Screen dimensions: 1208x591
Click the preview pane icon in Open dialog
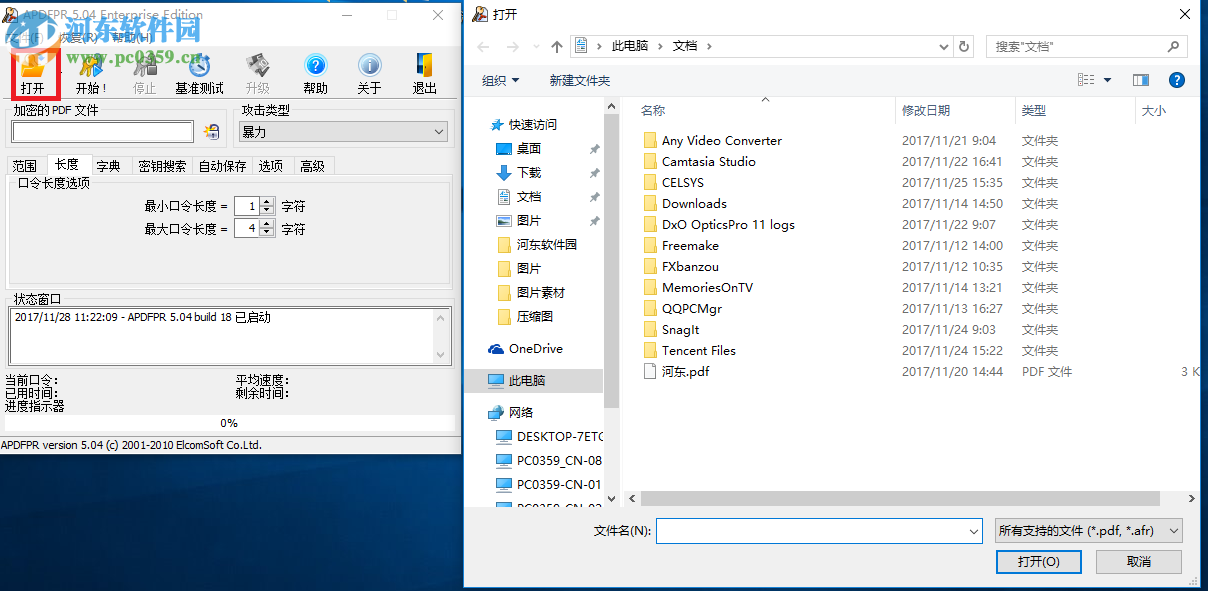(1140, 80)
